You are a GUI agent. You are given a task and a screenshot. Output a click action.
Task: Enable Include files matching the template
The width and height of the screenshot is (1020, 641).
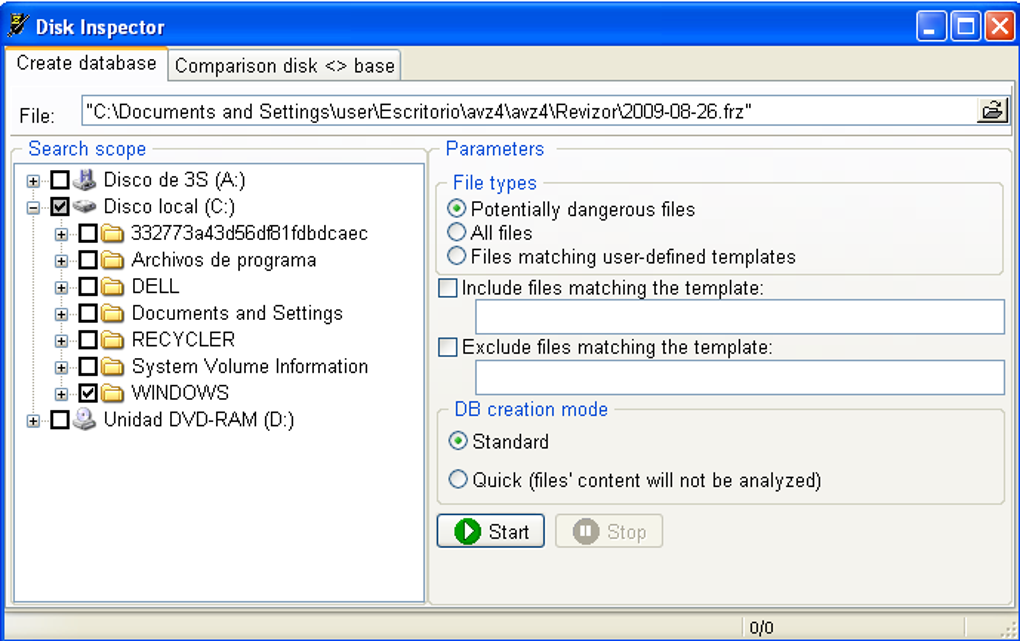448,288
